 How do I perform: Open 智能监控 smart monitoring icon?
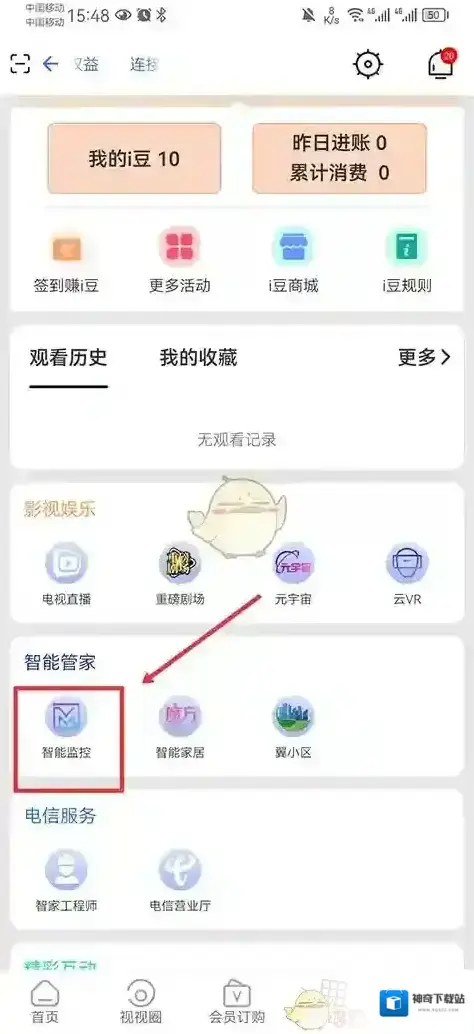(66, 716)
